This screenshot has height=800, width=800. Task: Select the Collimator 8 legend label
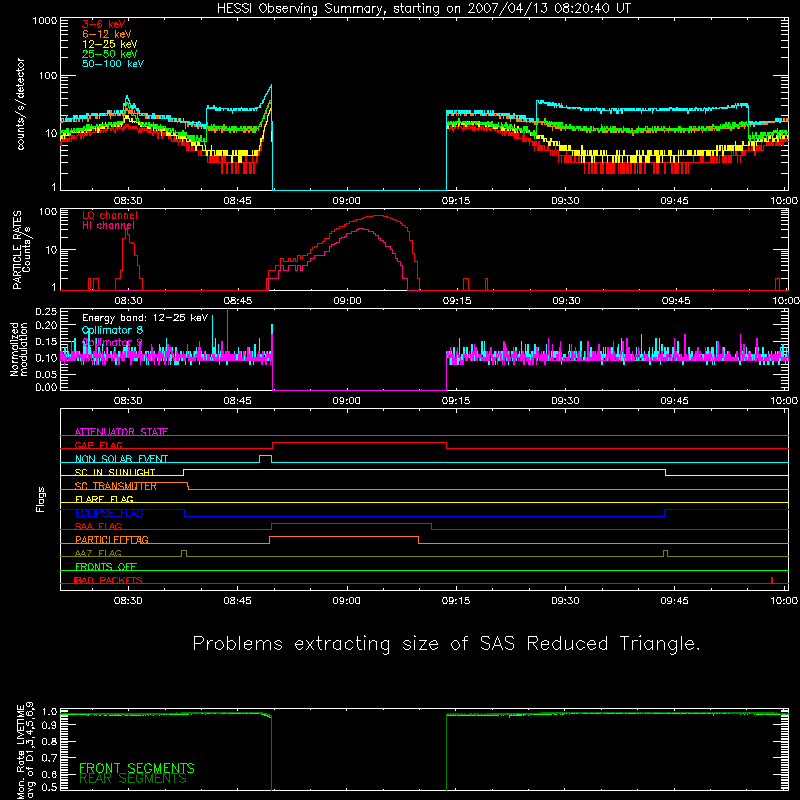(x=112, y=330)
